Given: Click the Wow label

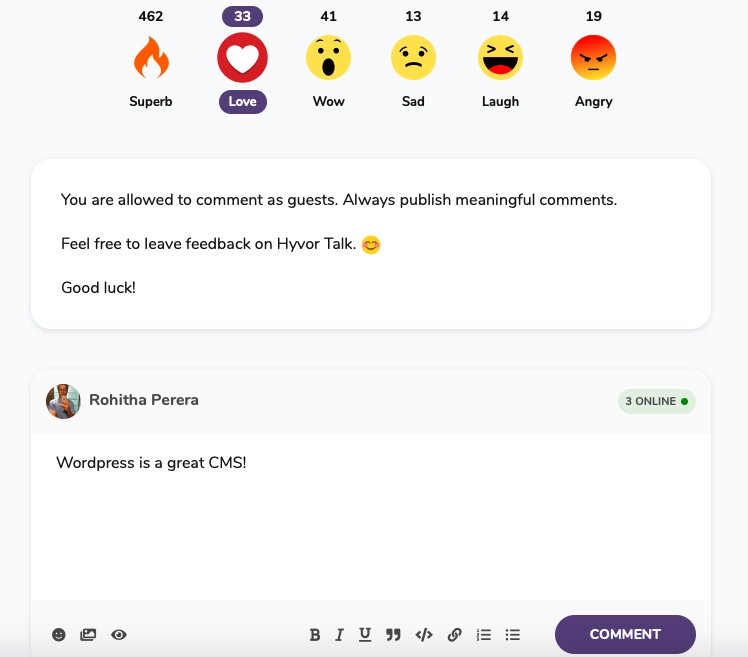Looking at the screenshot, I should pos(328,101).
